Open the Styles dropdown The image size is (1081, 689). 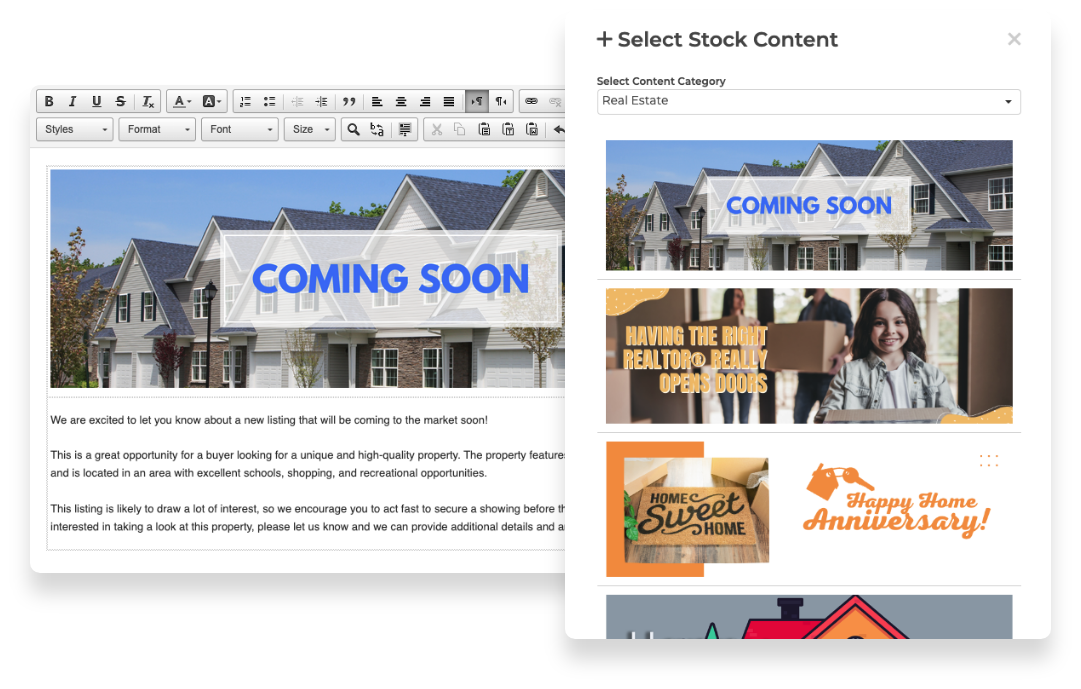coord(75,129)
